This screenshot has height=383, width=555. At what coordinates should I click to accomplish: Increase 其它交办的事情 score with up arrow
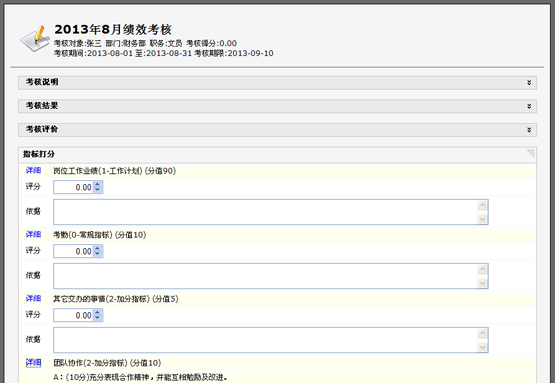pos(98,312)
